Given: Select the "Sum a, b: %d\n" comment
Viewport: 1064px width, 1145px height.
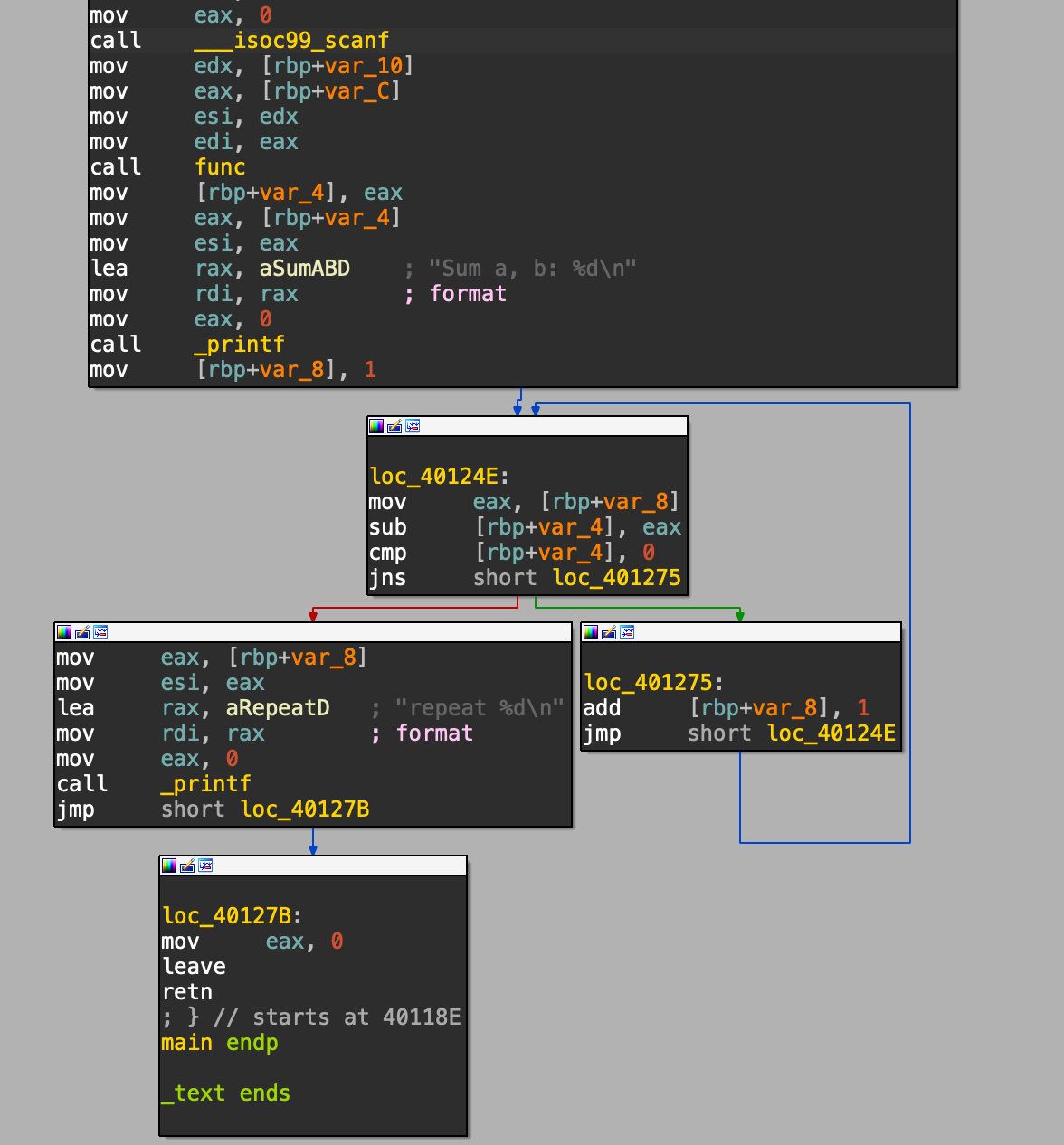Looking at the screenshot, I should click(532, 269).
